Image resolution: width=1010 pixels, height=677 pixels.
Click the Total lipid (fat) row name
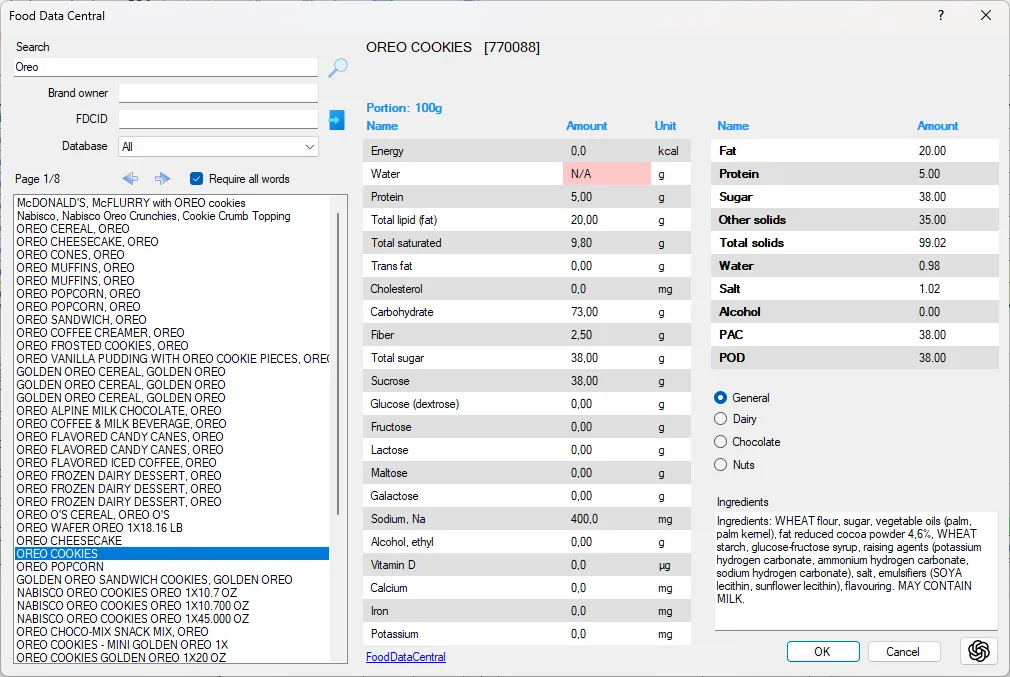(404, 220)
